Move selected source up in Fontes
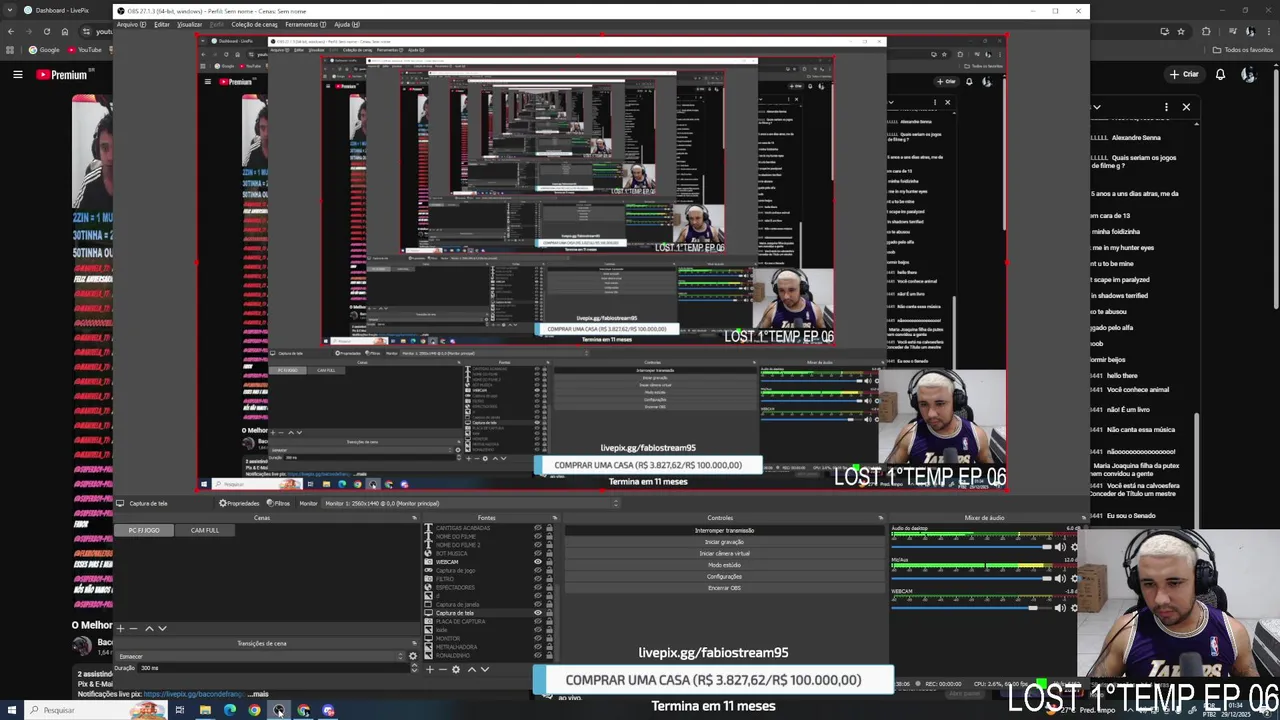This screenshot has height=720, width=1280. click(471, 669)
